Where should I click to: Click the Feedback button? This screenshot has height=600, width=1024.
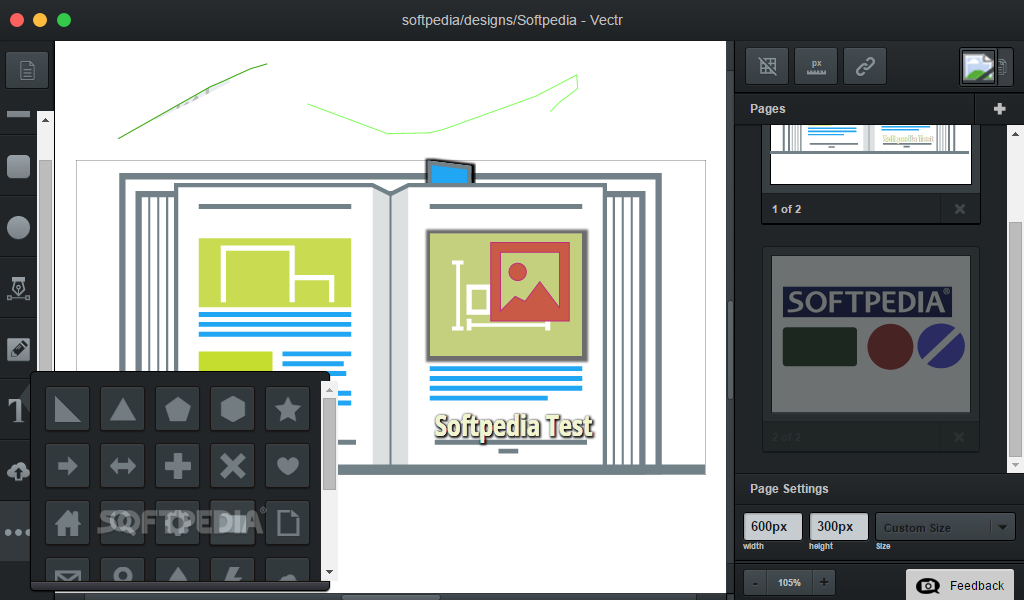pos(964,585)
